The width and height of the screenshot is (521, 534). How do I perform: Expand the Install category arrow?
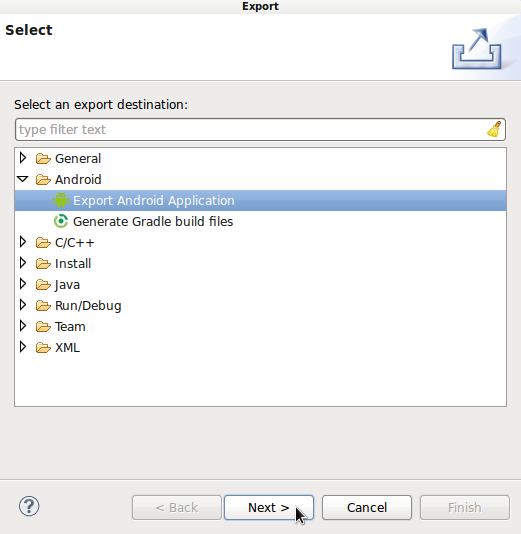pos(23,263)
